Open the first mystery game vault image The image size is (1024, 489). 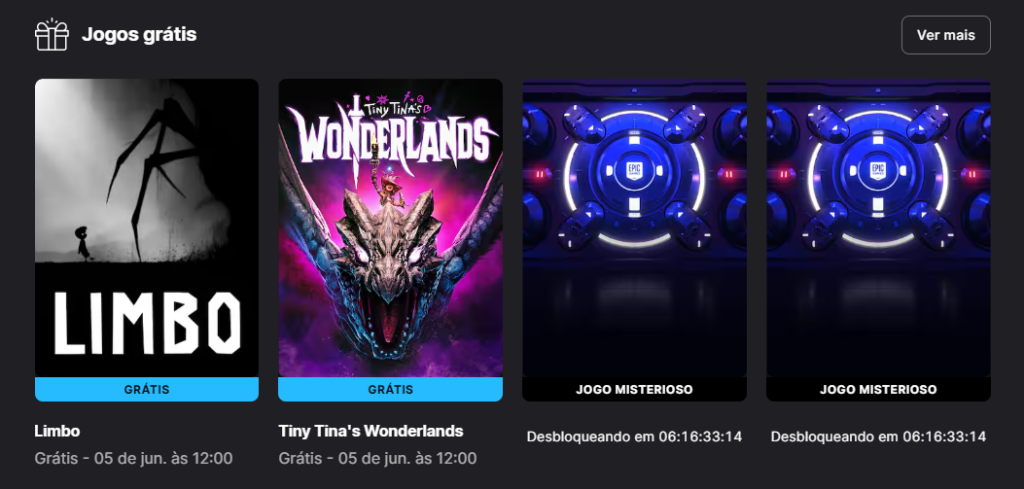point(634,228)
